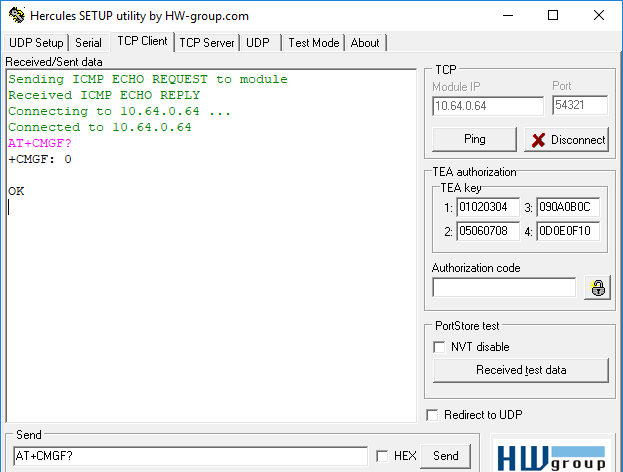Image resolution: width=623 pixels, height=472 pixels.
Task: Click TEA key field 1
Action: pos(488,207)
